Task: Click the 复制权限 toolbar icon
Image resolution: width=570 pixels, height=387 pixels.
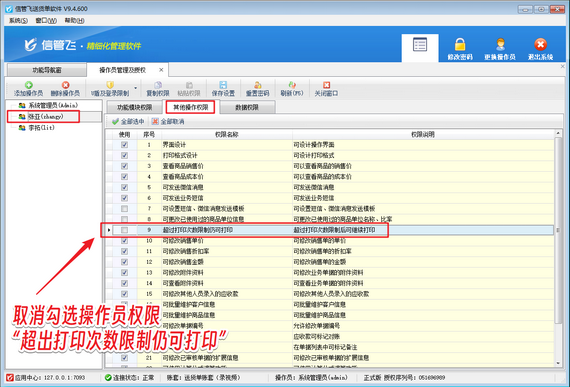Action: (x=158, y=85)
